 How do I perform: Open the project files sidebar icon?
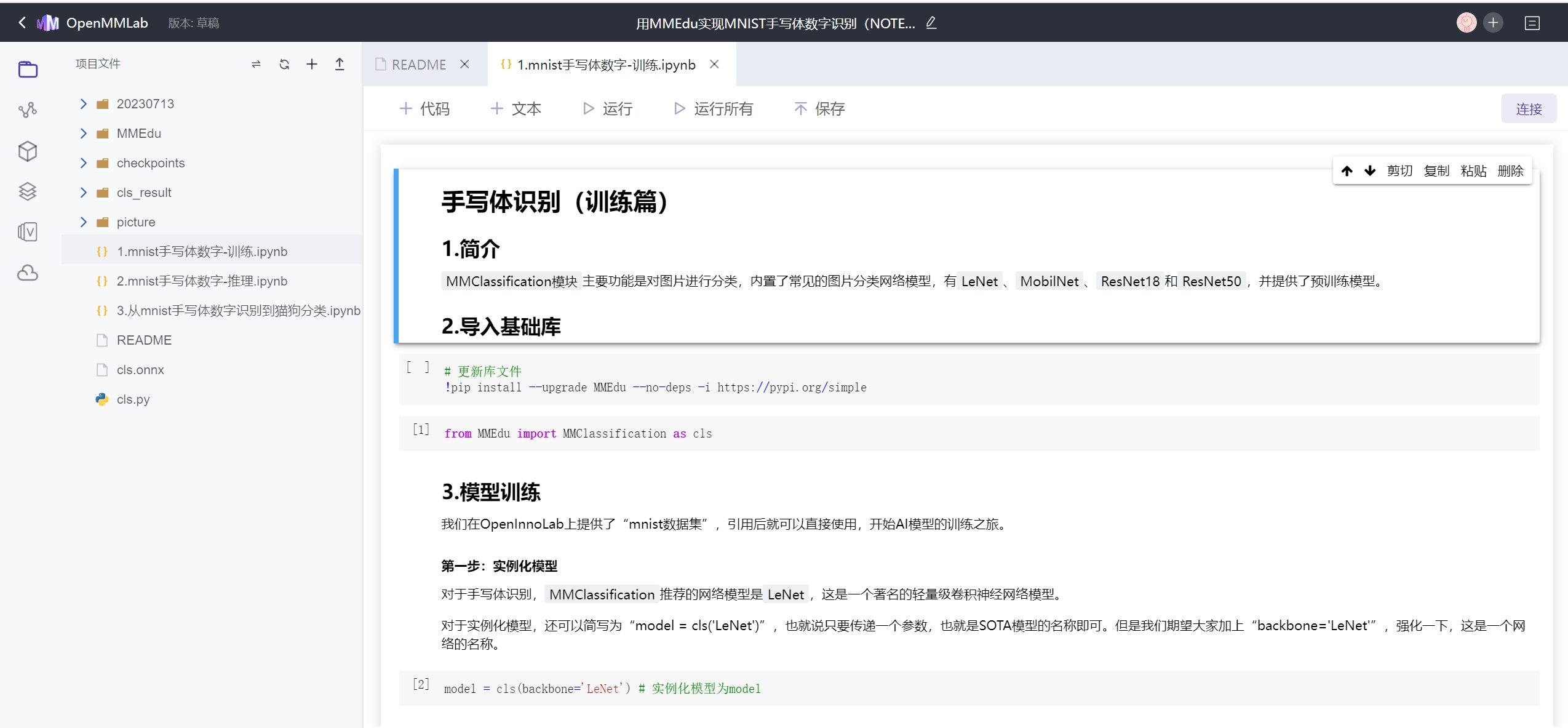tap(28, 70)
